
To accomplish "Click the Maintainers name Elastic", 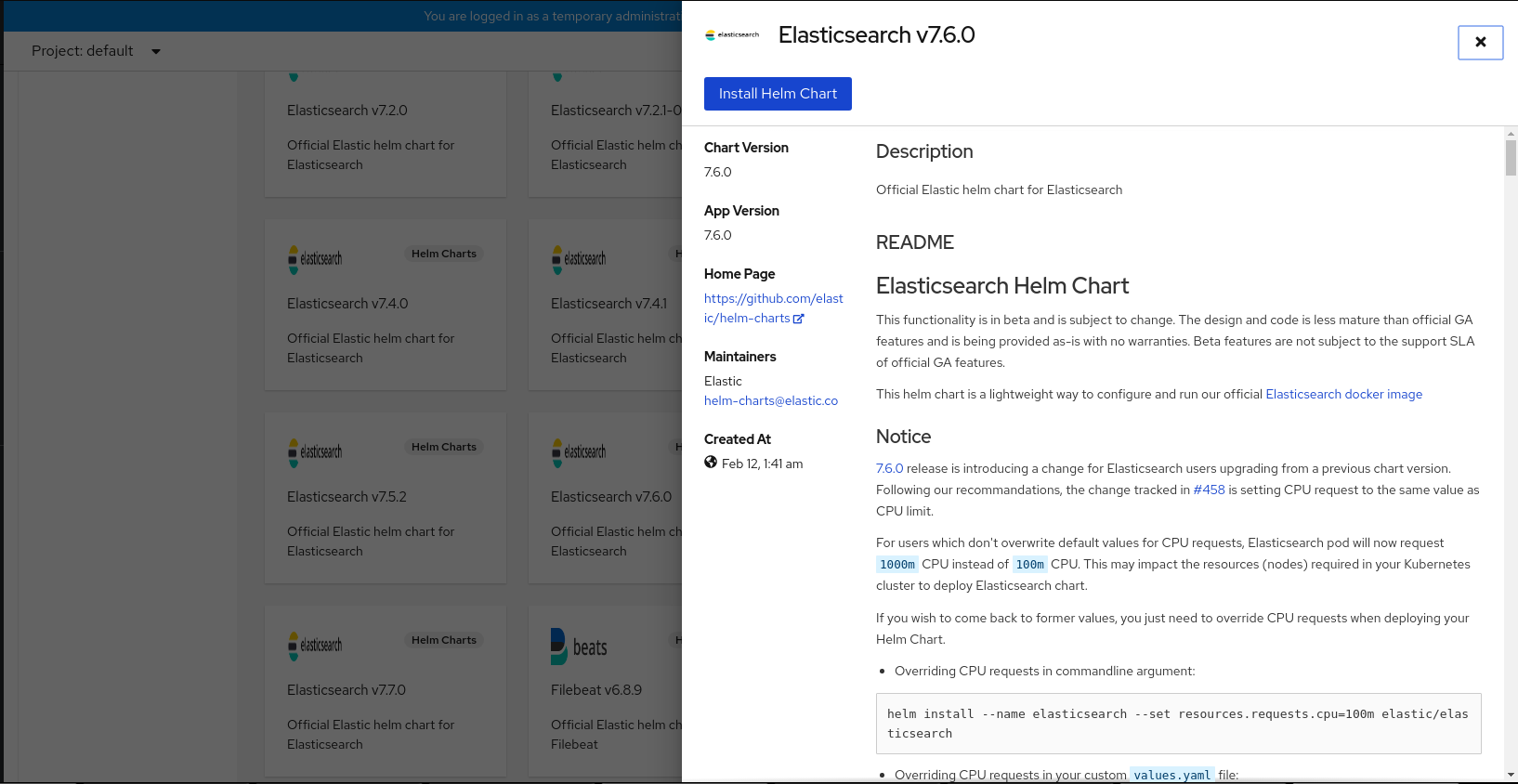I will 723,382.
